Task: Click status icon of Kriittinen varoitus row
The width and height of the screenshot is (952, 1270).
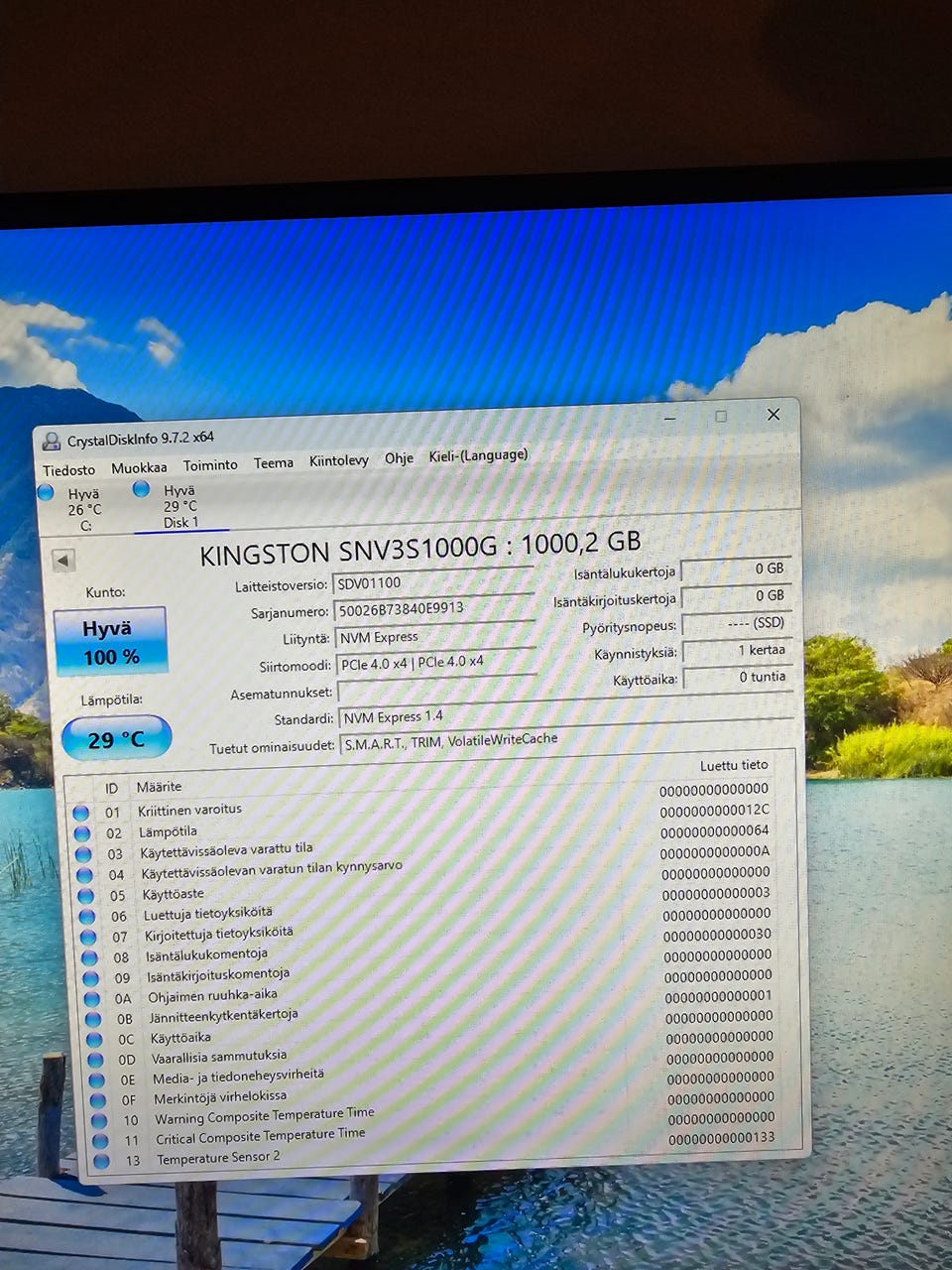Action: (x=80, y=813)
